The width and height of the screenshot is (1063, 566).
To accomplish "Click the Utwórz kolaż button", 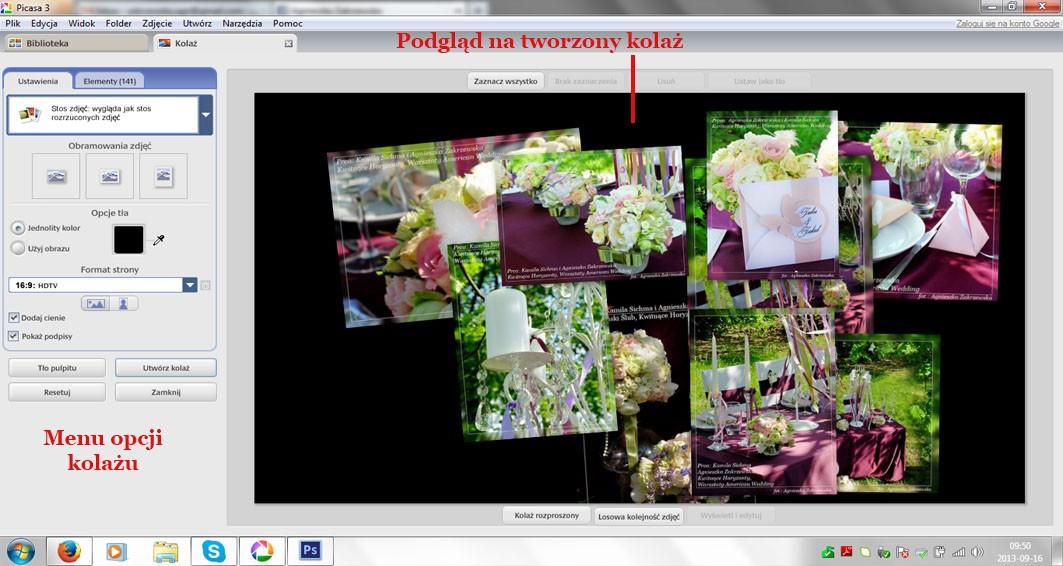I will click(x=166, y=367).
